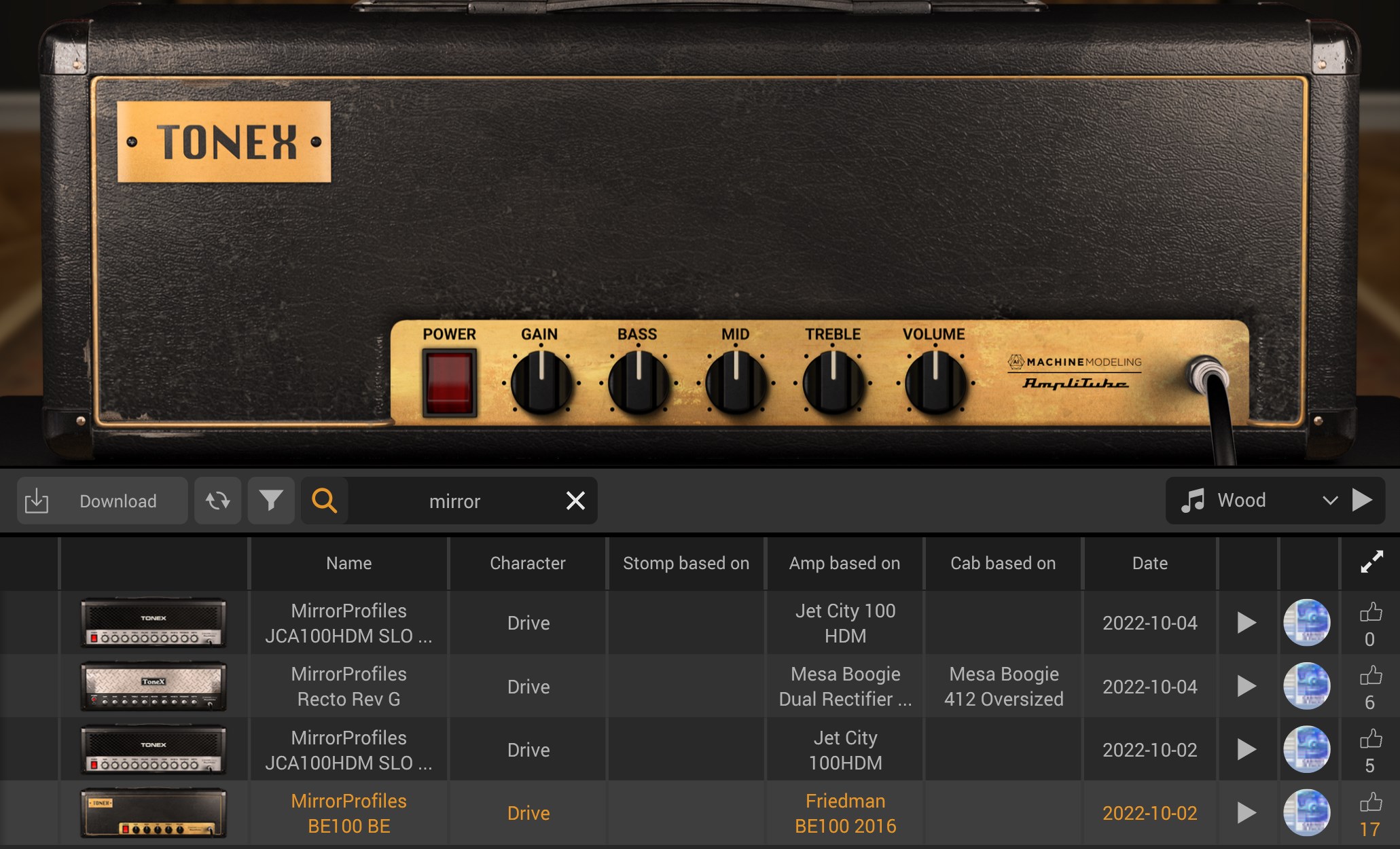Image resolution: width=1400 pixels, height=849 pixels.
Task: Adjust the GAIN knob
Action: click(x=541, y=383)
